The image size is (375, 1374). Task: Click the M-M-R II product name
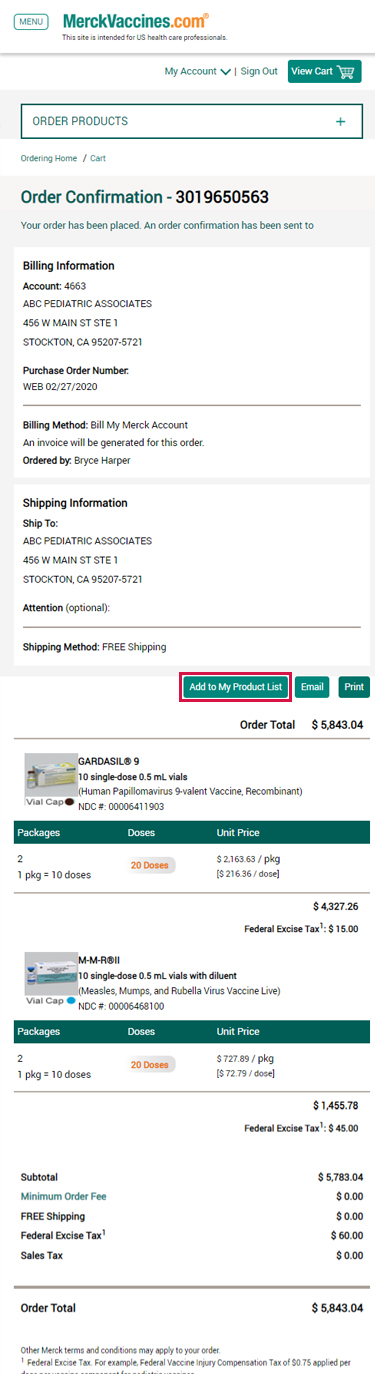click(x=99, y=959)
